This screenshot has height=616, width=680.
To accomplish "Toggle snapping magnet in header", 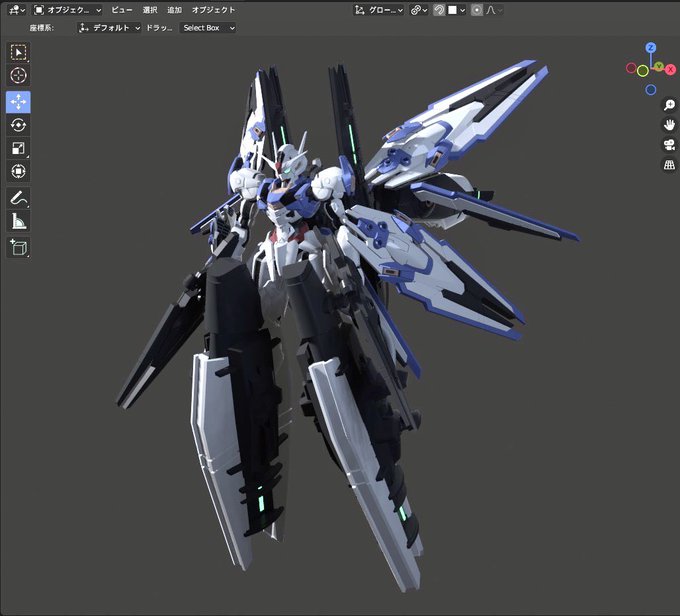I will pyautogui.click(x=439, y=10).
